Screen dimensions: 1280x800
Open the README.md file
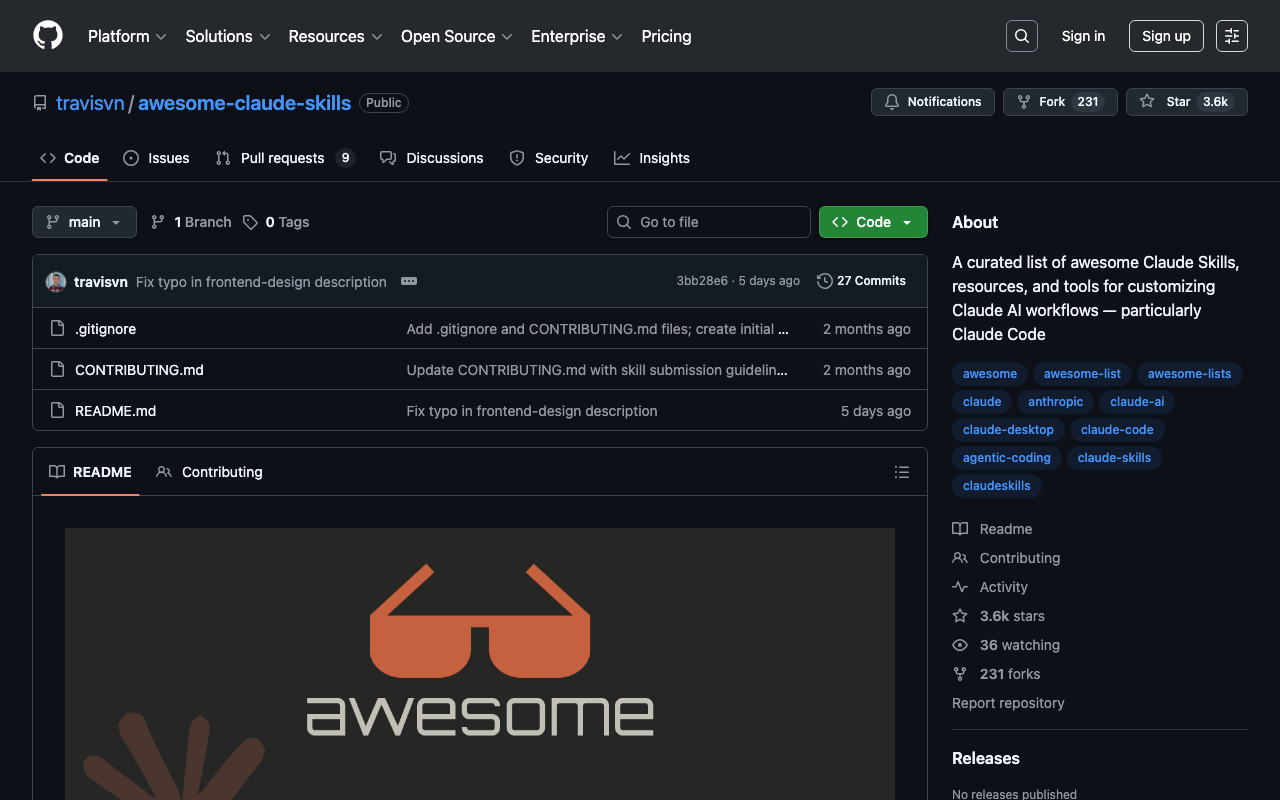click(x=115, y=411)
